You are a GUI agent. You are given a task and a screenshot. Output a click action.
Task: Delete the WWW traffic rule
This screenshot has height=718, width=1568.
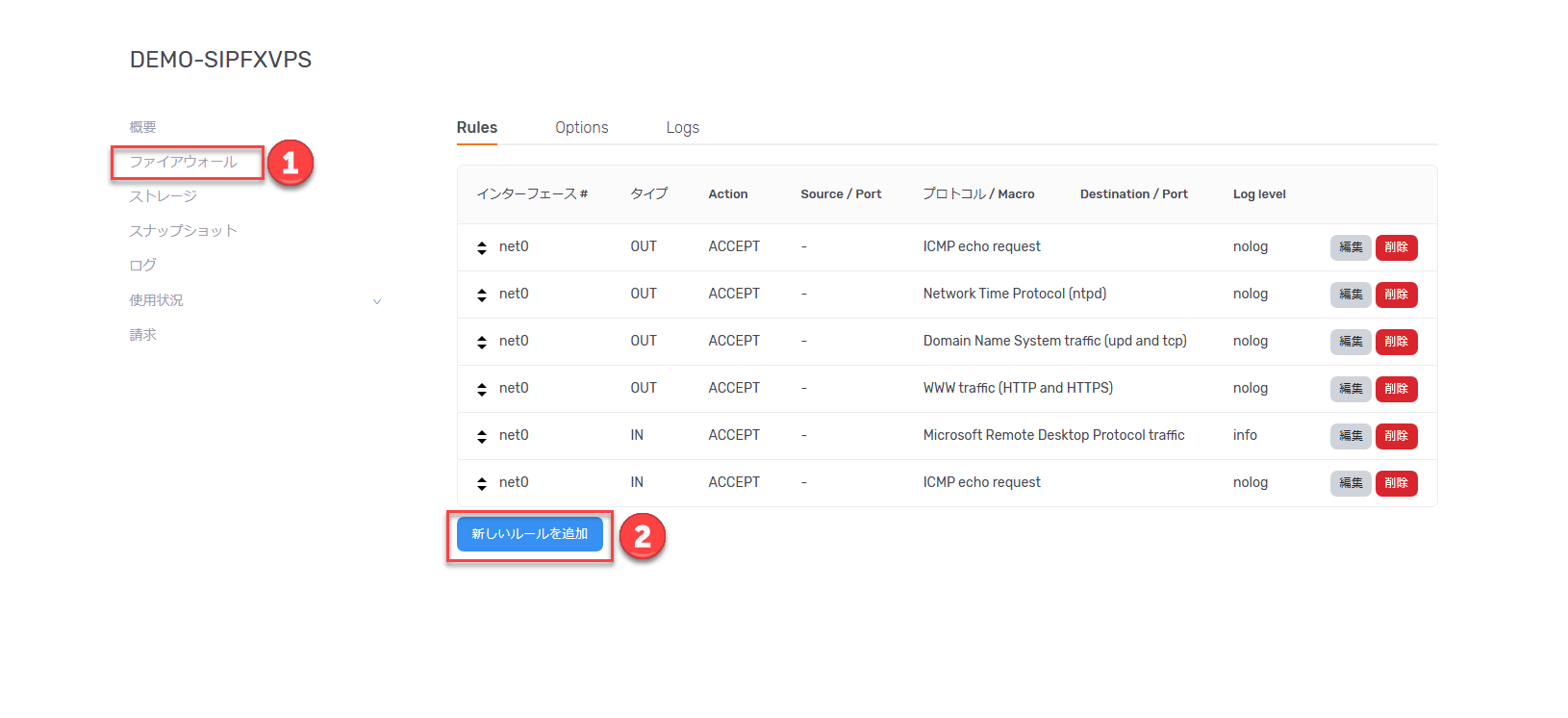1396,389
